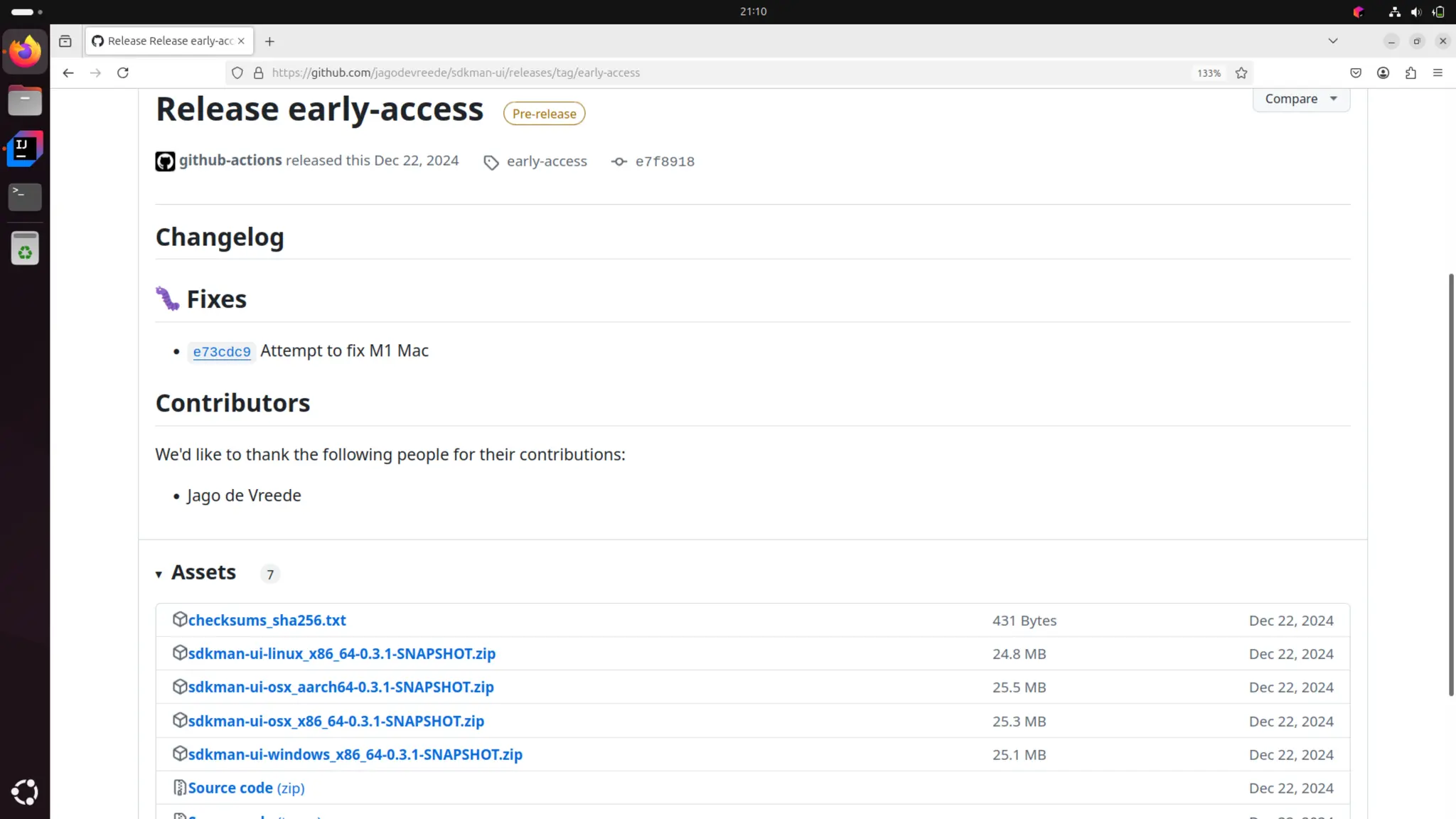Launch IntelliJ IDEA from the dock
1456x819 pixels.
[x=25, y=148]
